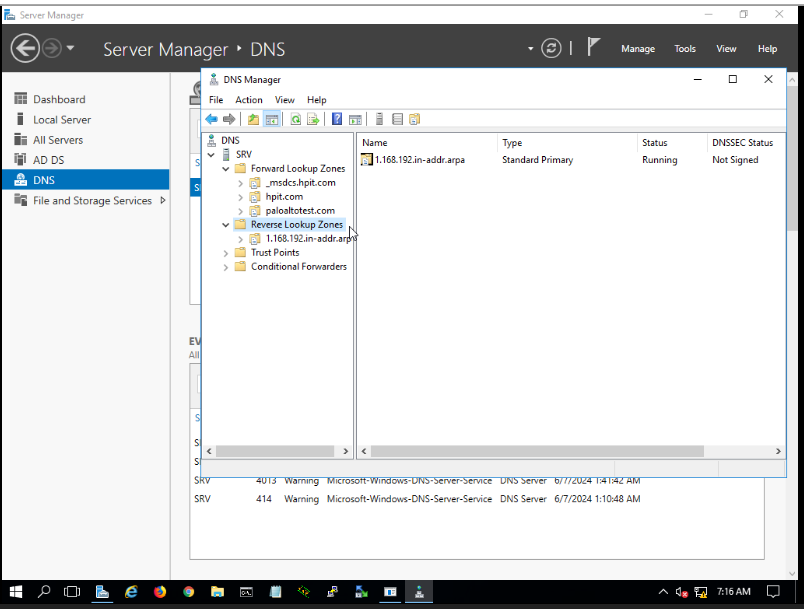Viewport: 804px width, 609px height.
Task: Open the Server Manager notifications flag
Action: coord(593,47)
